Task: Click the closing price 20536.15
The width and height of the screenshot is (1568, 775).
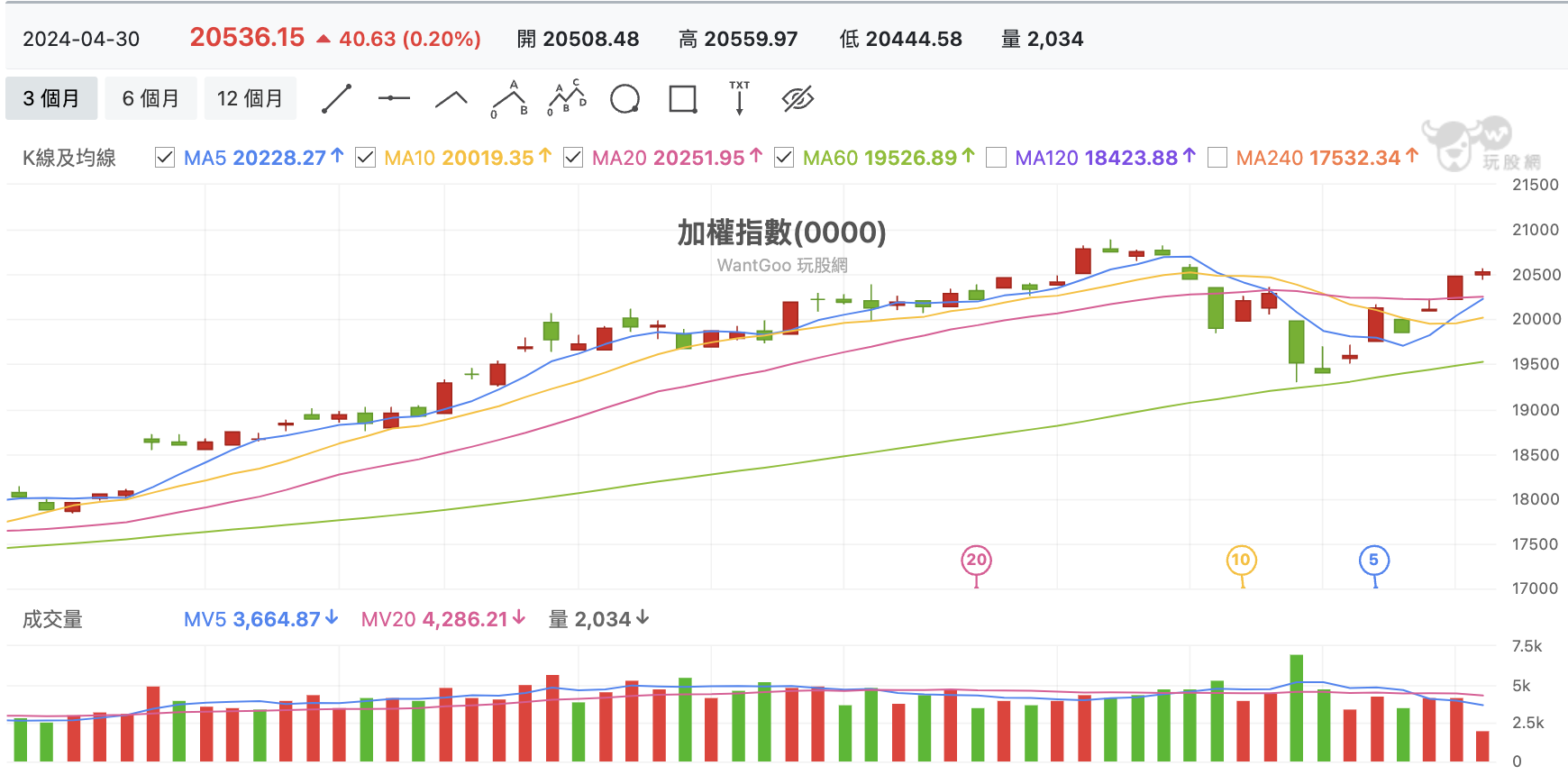Action: [x=247, y=38]
